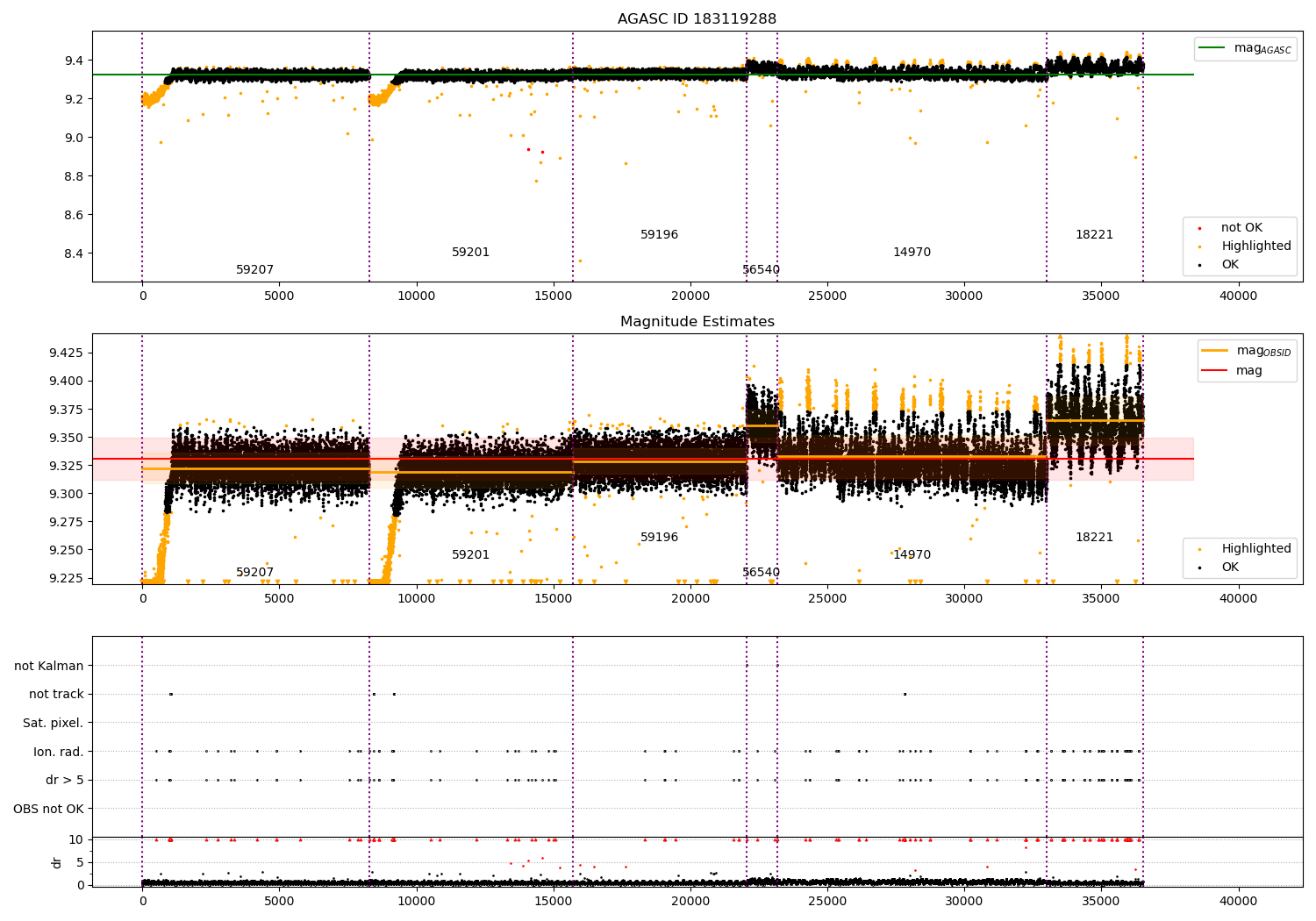
Task: Click OBSID label 59201 in Magnitude Estimates panel
Action: (x=470, y=555)
